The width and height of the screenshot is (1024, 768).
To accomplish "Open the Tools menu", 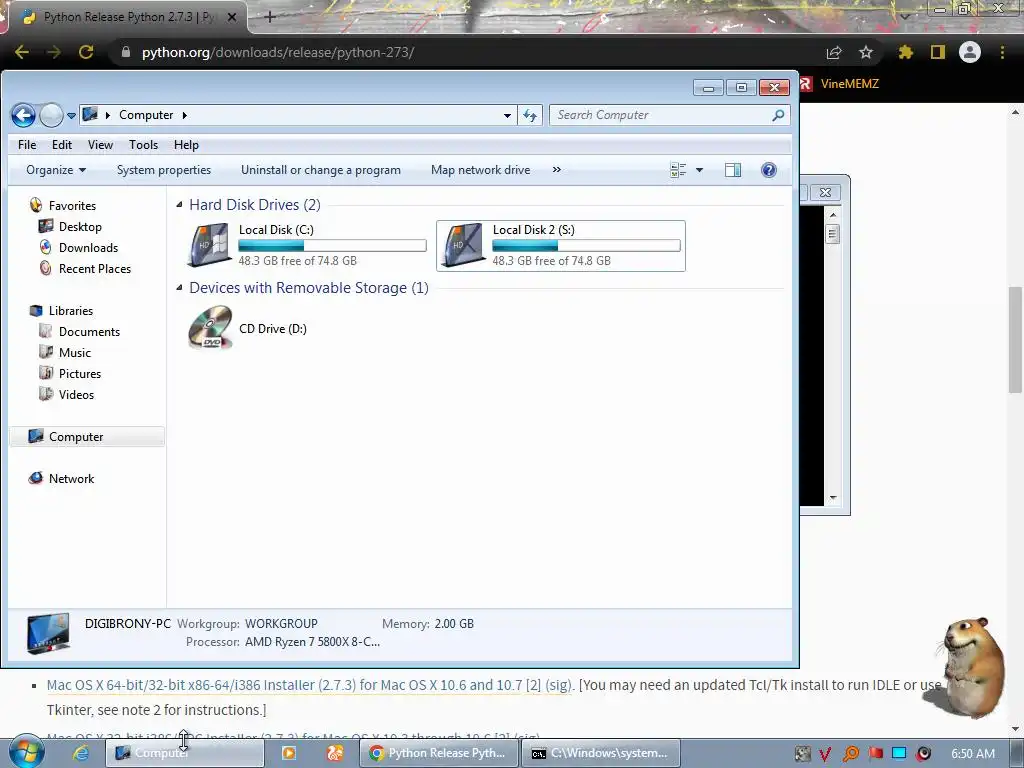I will point(143,145).
